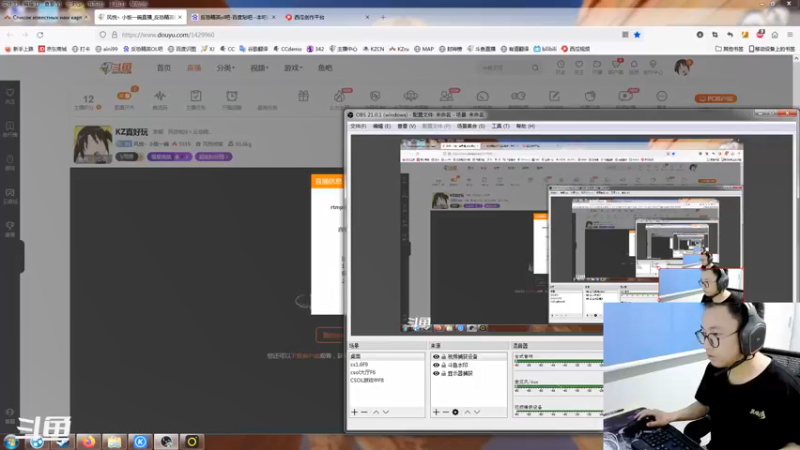
Task: Open the 直播 nav item on Douyu
Action: pyautogui.click(x=194, y=68)
